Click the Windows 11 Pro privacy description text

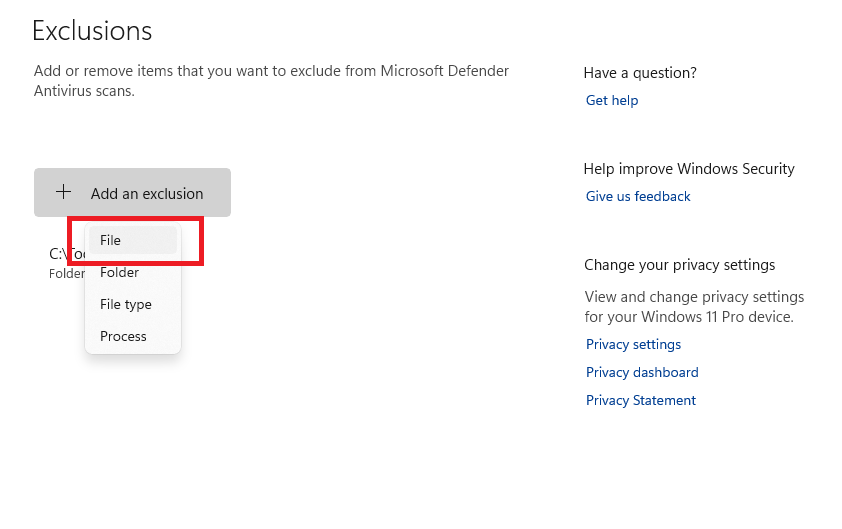pyautogui.click(x=693, y=307)
